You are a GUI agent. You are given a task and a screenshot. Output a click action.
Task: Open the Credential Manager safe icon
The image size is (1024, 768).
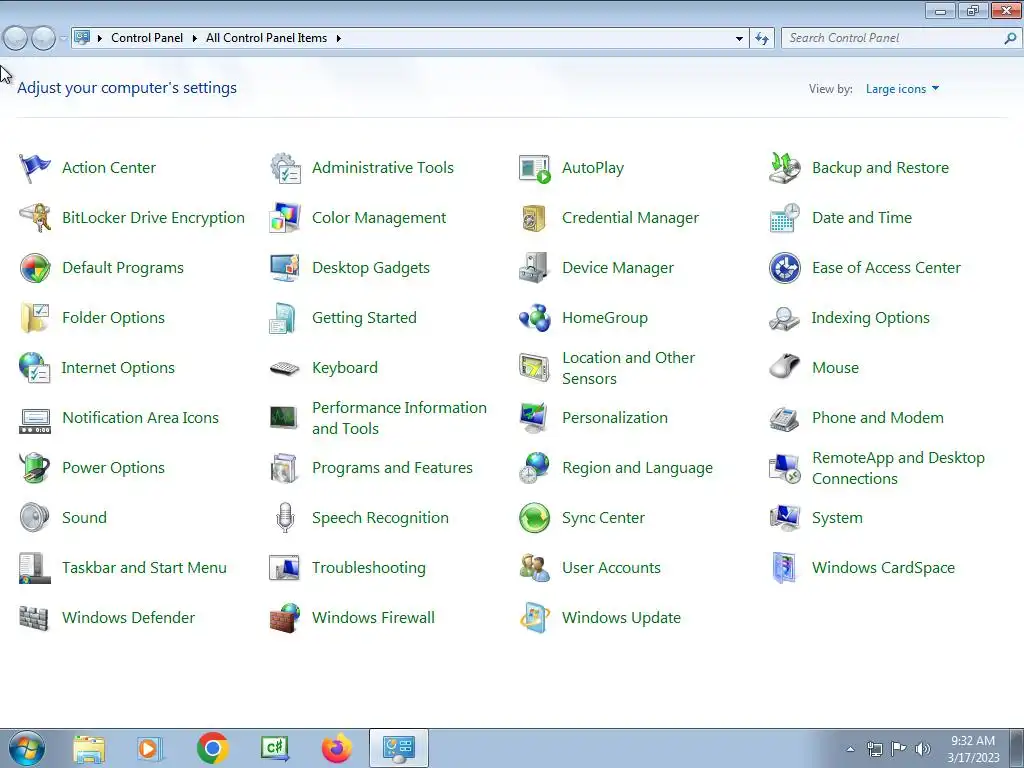535,217
